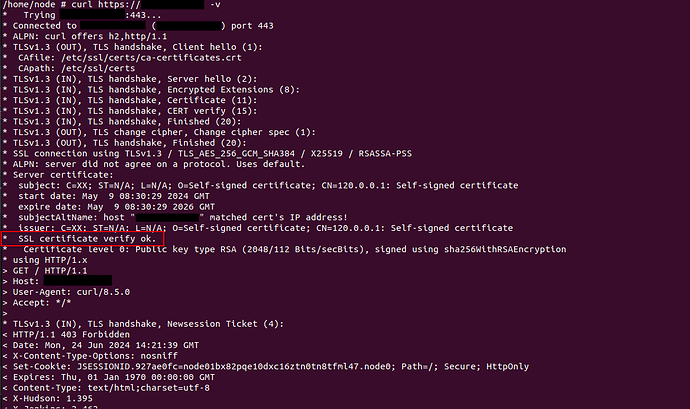Click the Content-Type text/html header line
Viewport: 690px width, 409px height.
pyautogui.click(x=106, y=388)
